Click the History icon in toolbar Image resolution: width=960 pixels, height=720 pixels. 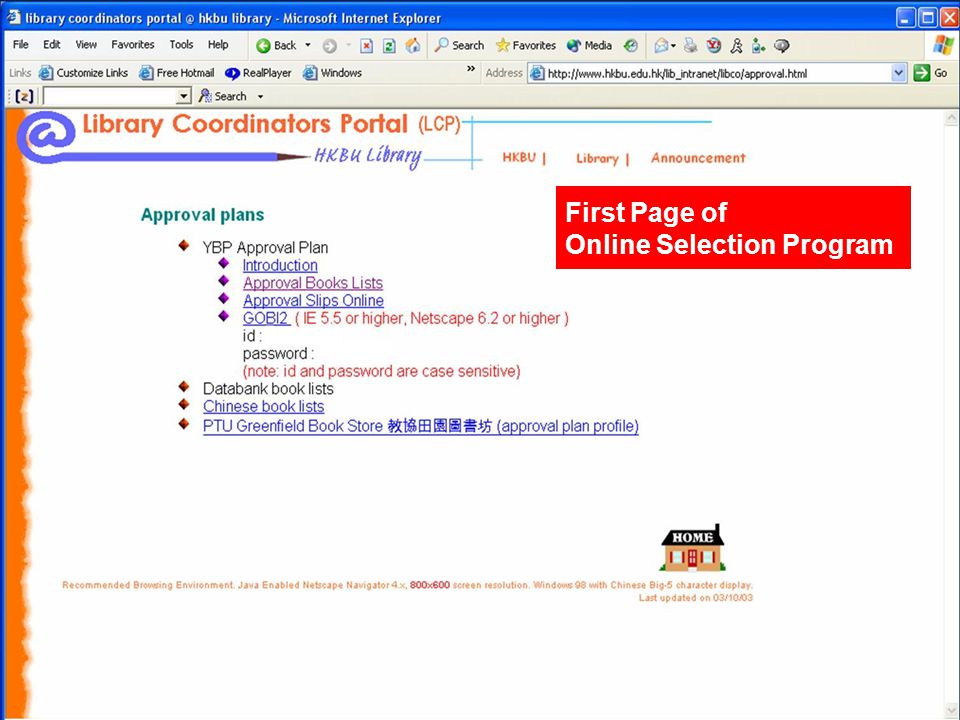[631, 45]
